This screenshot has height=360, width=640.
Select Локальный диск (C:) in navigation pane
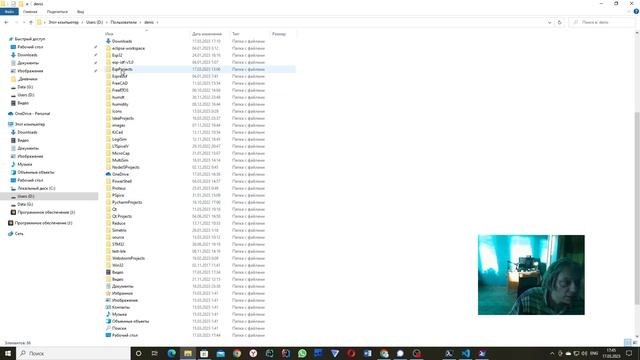(36, 188)
